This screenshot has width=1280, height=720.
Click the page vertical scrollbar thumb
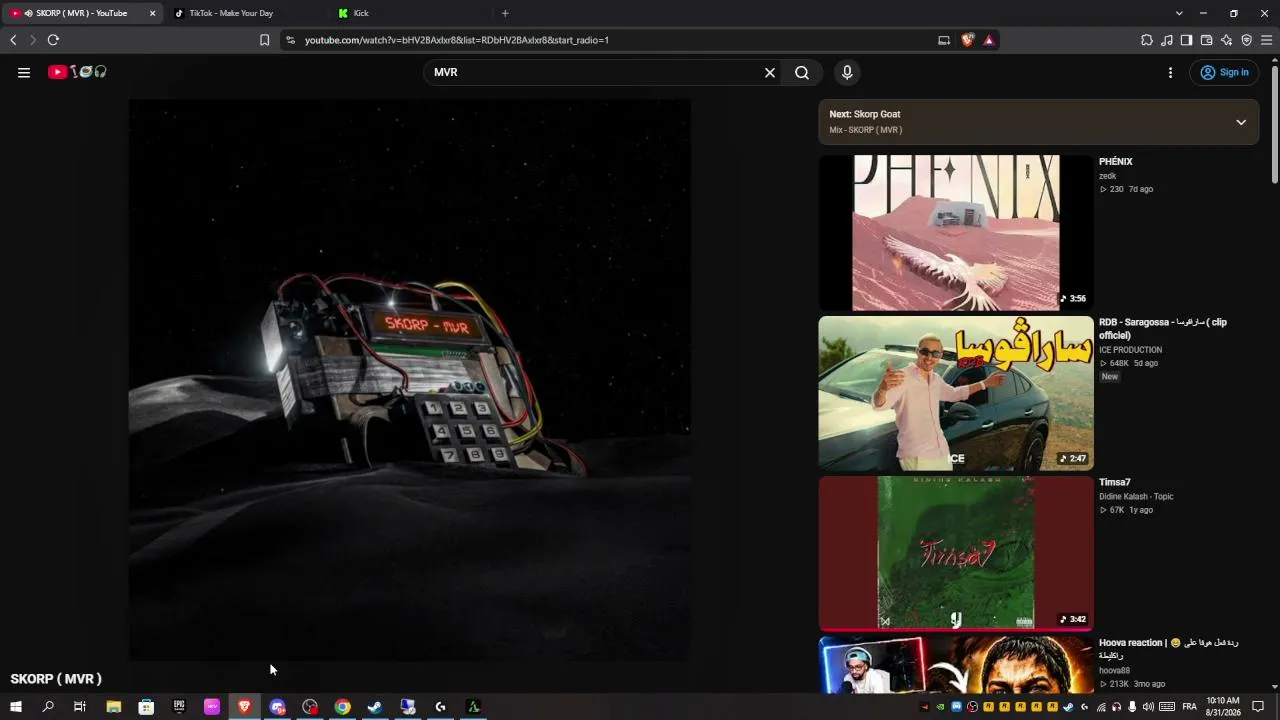tap(1275, 125)
